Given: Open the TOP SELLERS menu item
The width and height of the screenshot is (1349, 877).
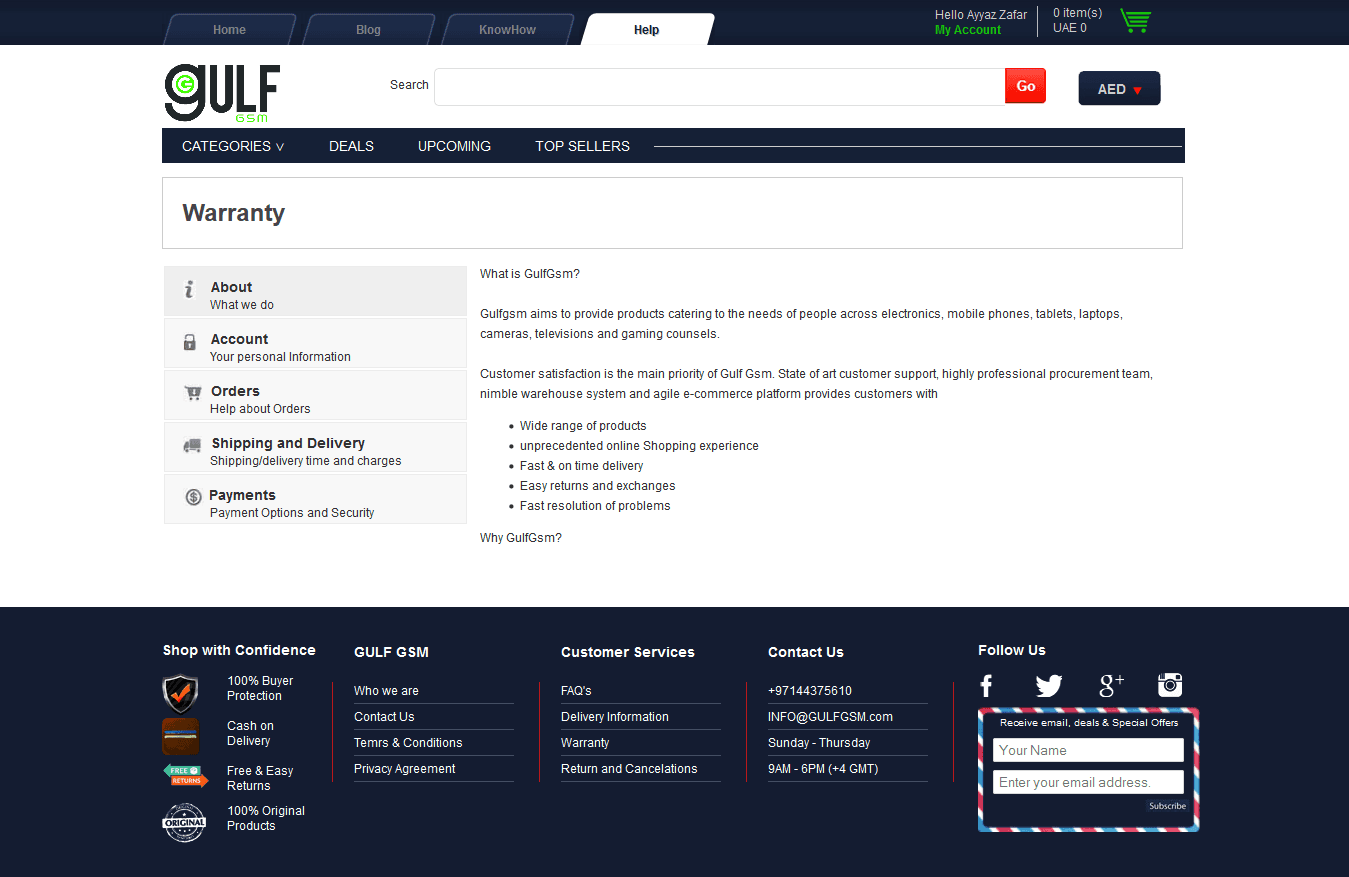Looking at the screenshot, I should (x=582, y=146).
